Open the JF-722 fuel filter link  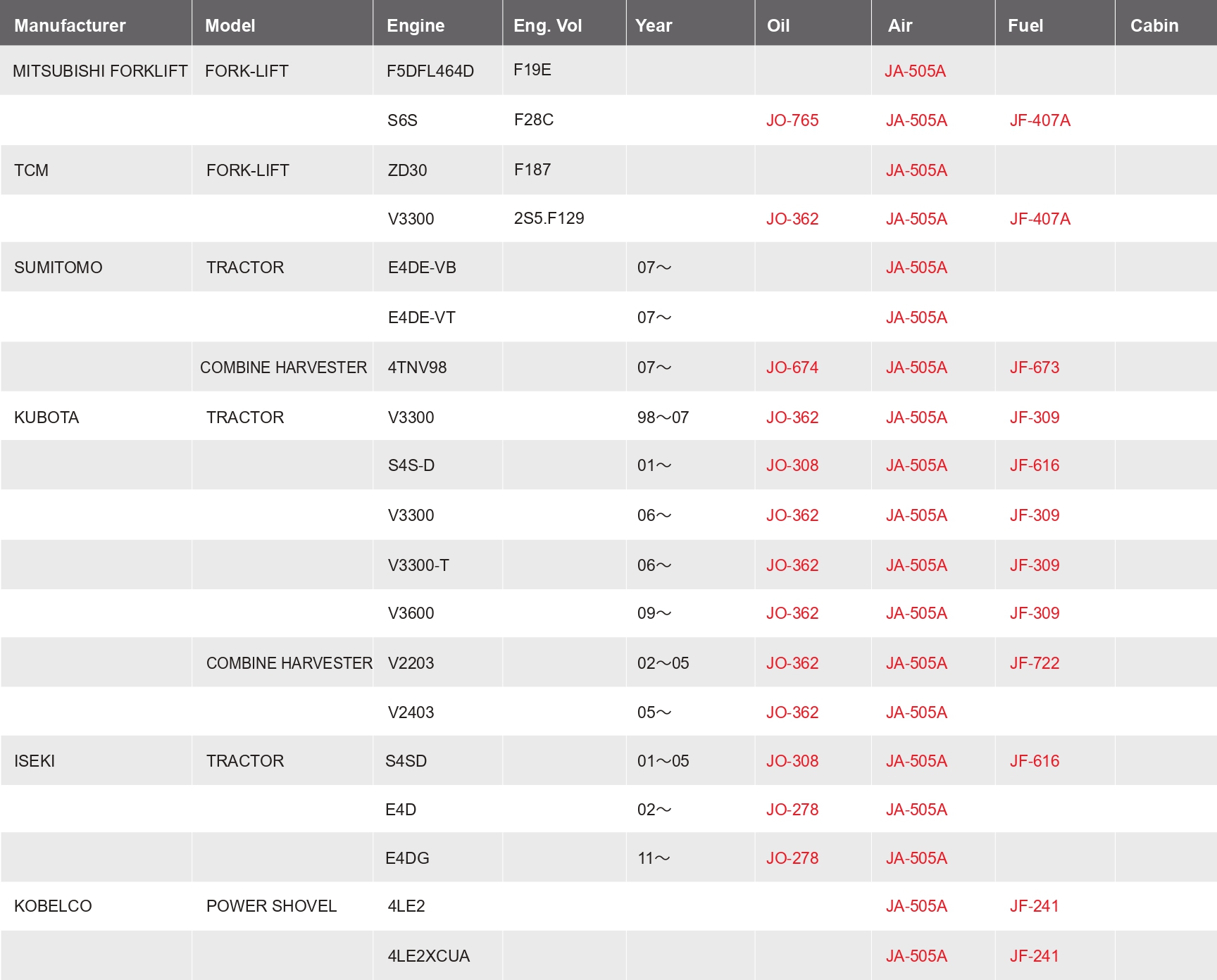coord(1034,663)
